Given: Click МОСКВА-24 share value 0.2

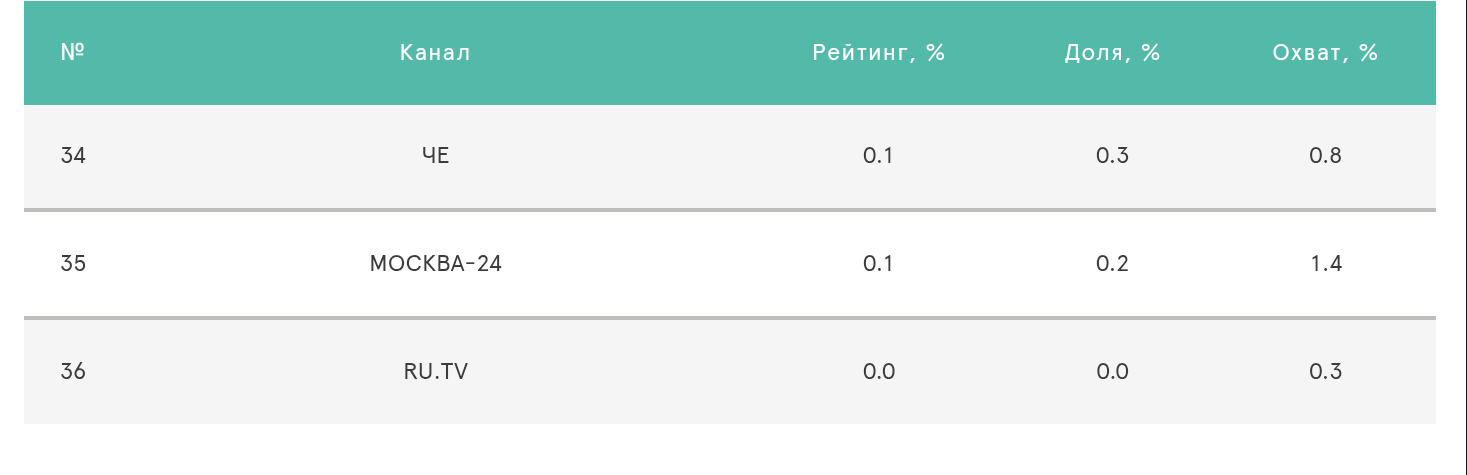Looking at the screenshot, I should tap(1112, 264).
